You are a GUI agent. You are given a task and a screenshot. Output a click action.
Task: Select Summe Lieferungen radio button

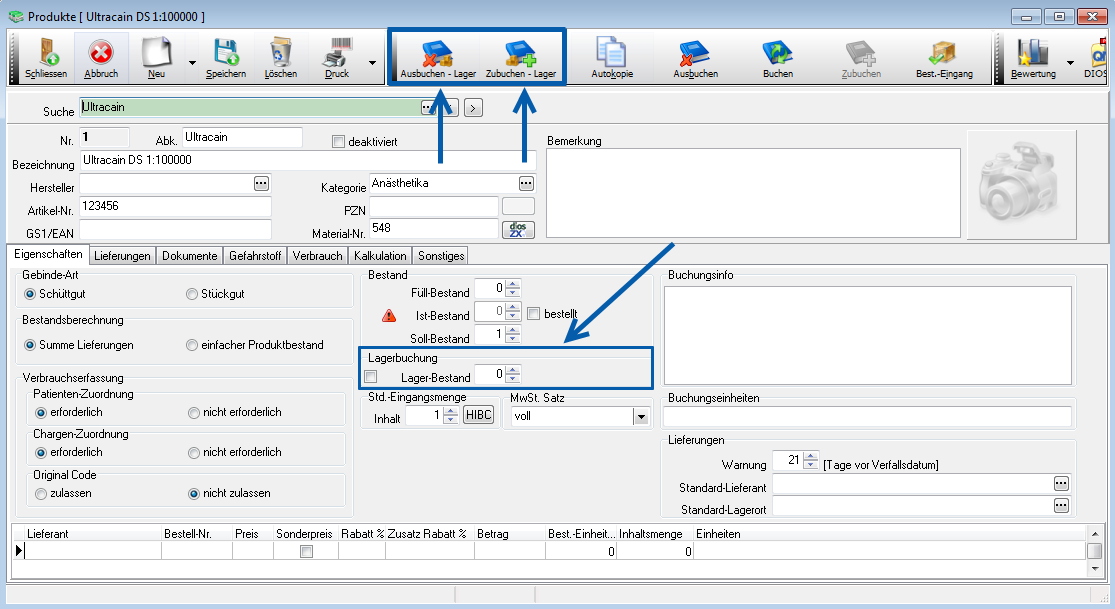(x=30, y=345)
